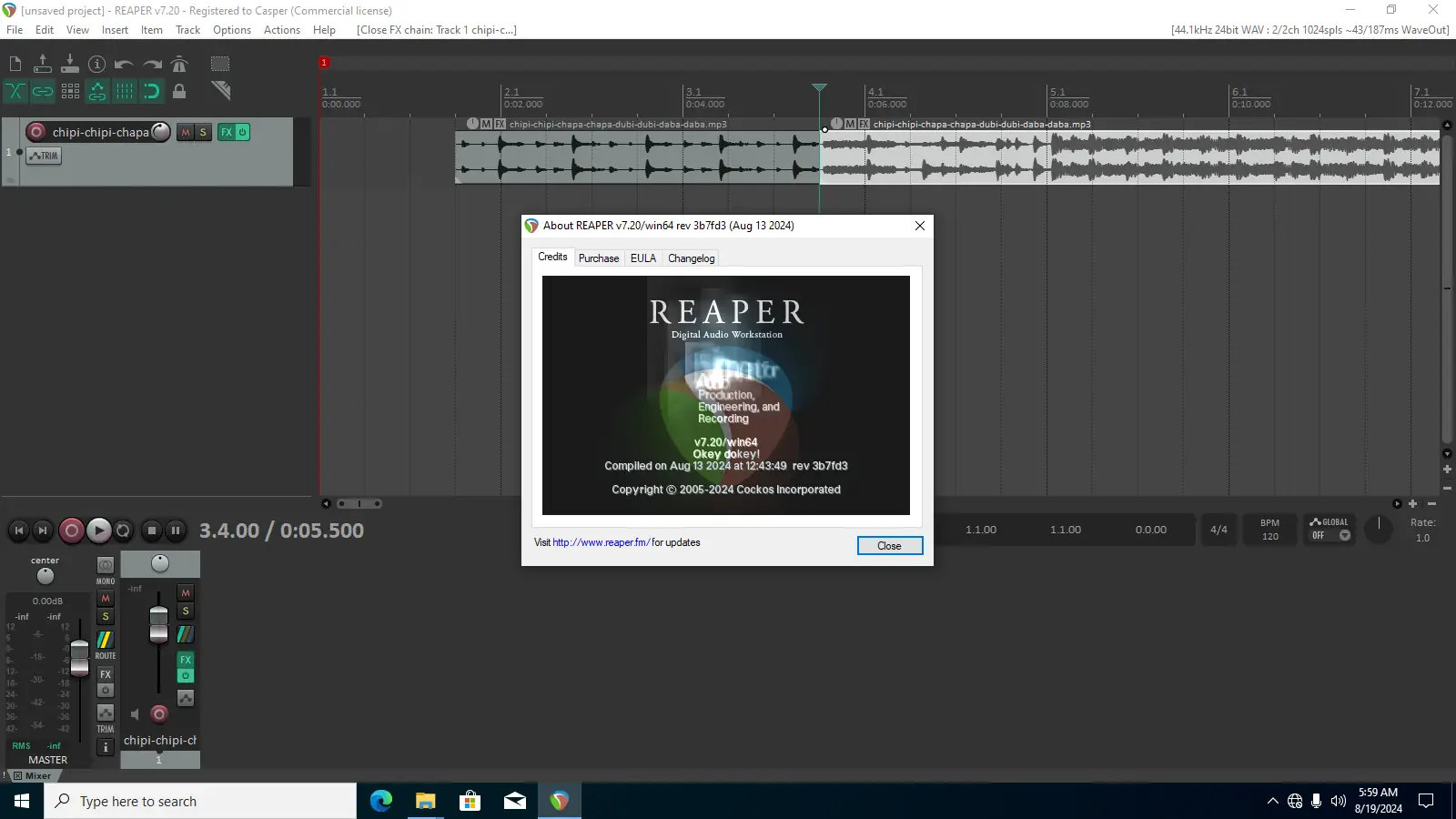Open FX chain for chipi-chipi-chapa track
This screenshot has height=819, width=1456.
[227, 132]
